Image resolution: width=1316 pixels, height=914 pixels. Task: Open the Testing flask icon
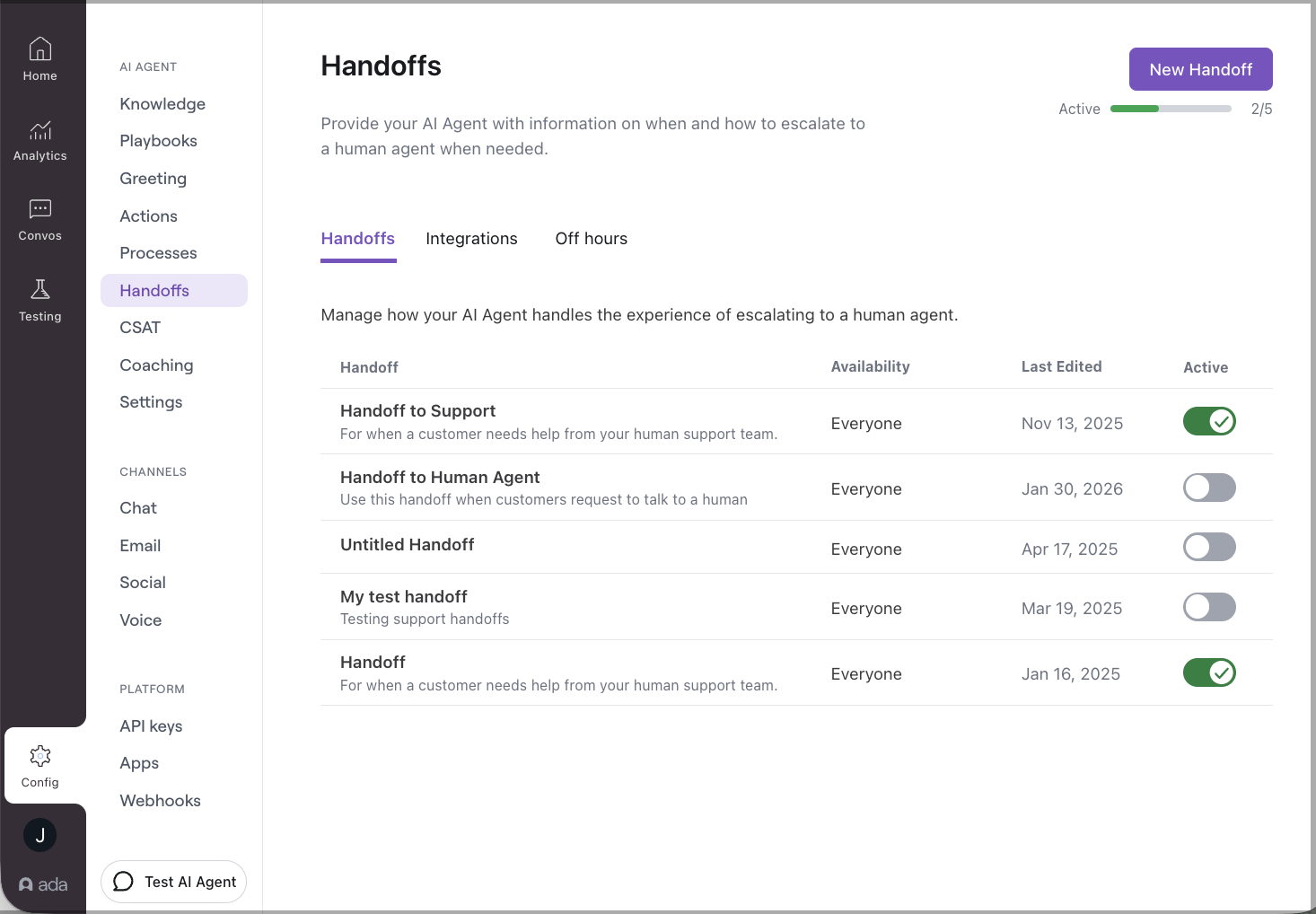click(x=40, y=289)
